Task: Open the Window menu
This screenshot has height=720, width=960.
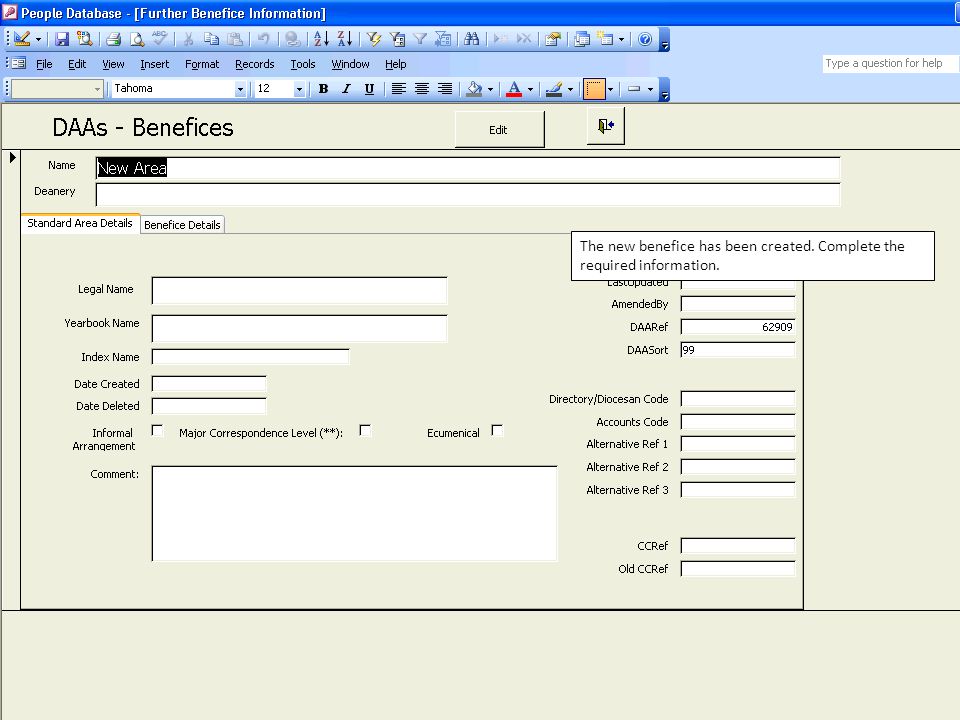Action: pos(350,64)
